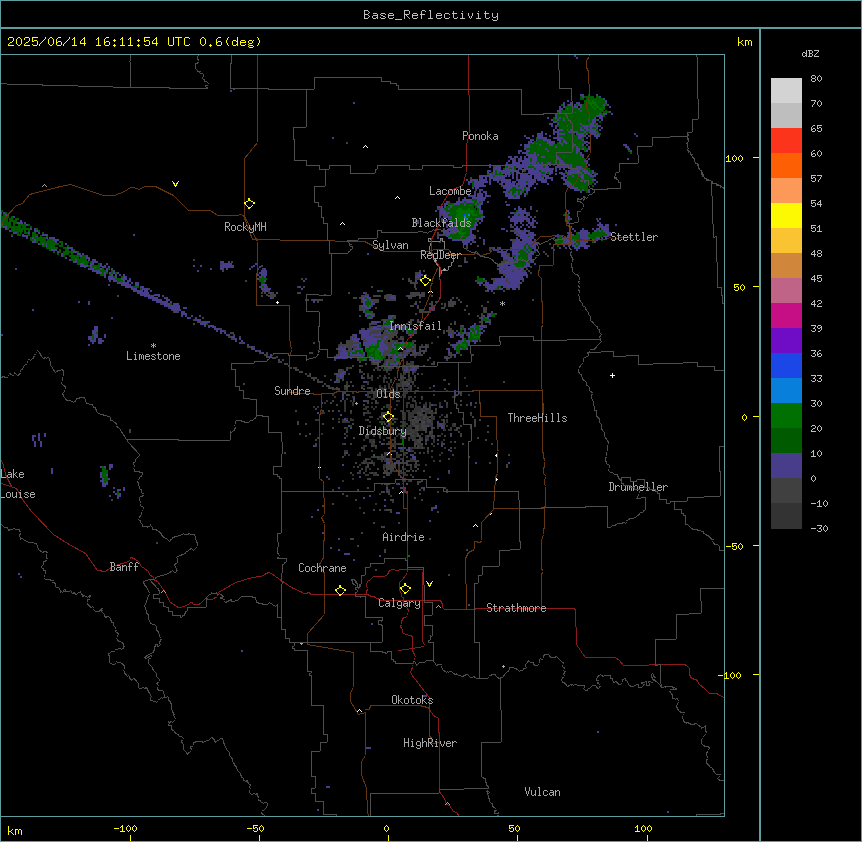Click the Strathmore city label

tap(516, 608)
